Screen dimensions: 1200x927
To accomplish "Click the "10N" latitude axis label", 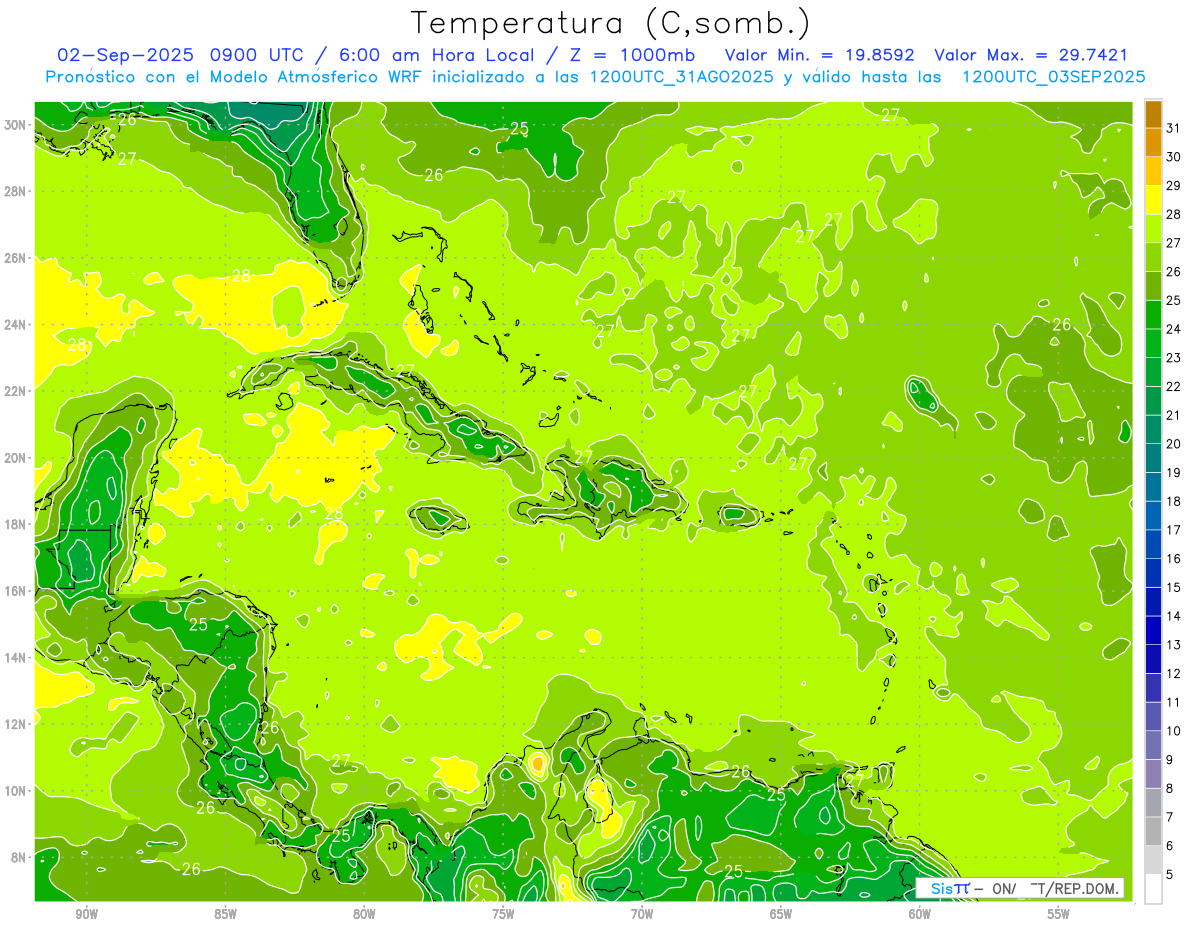I will 15,790.
